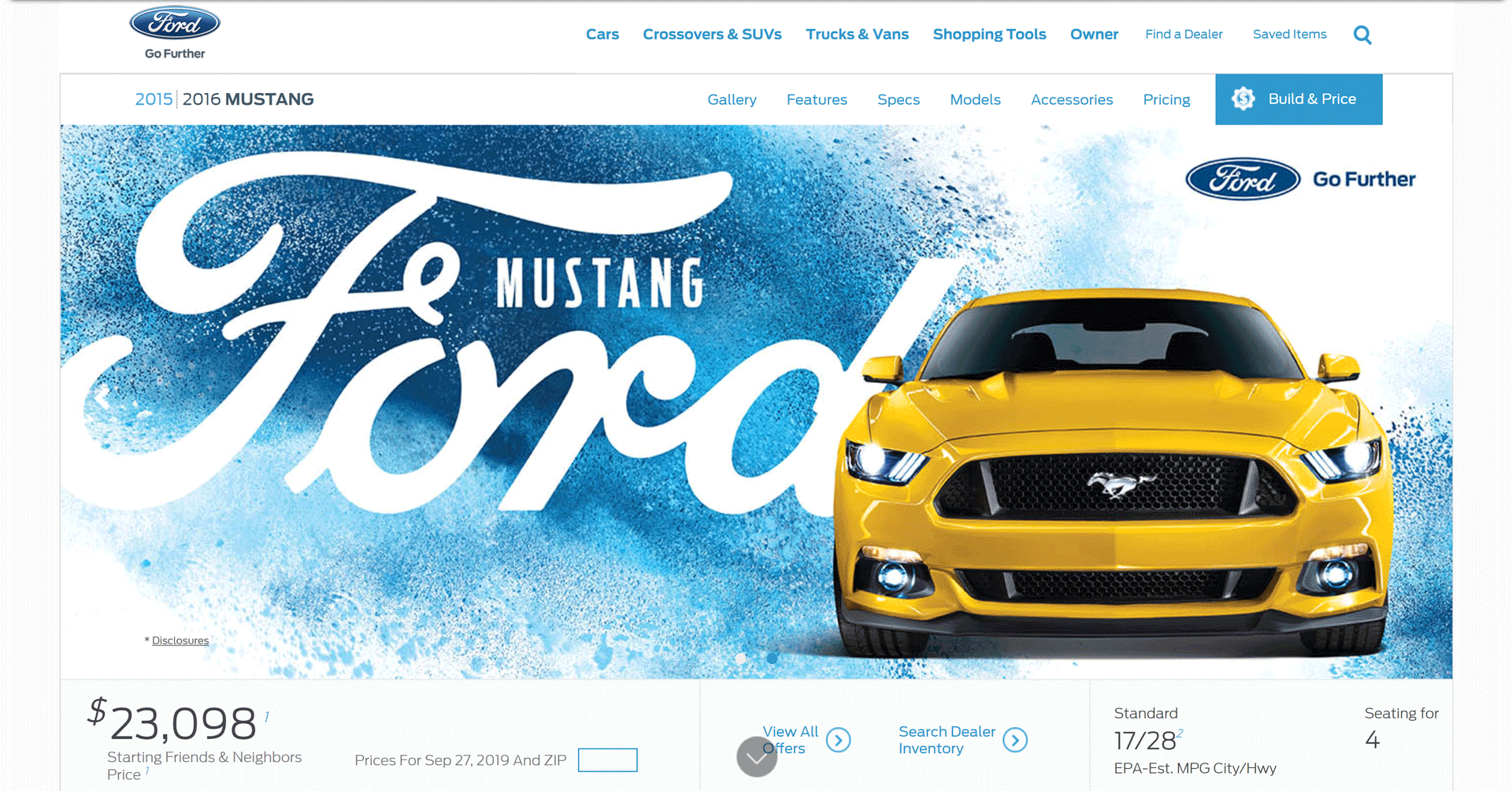Open the Find a Dealer link
This screenshot has width=1512, height=791.
coord(1184,35)
